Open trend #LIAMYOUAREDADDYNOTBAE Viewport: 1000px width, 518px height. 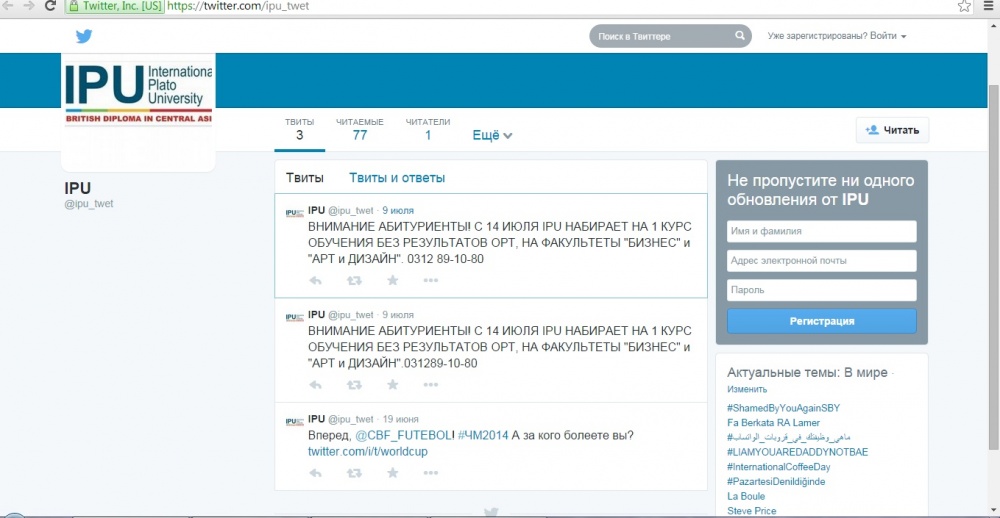point(797,452)
